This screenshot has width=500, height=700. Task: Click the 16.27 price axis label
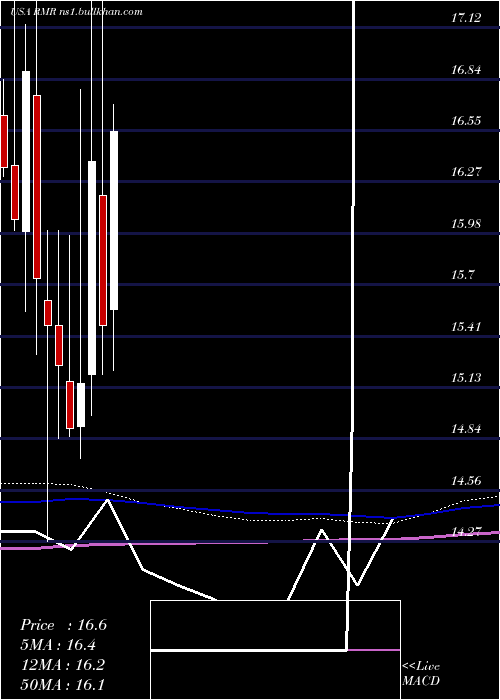coord(466,172)
